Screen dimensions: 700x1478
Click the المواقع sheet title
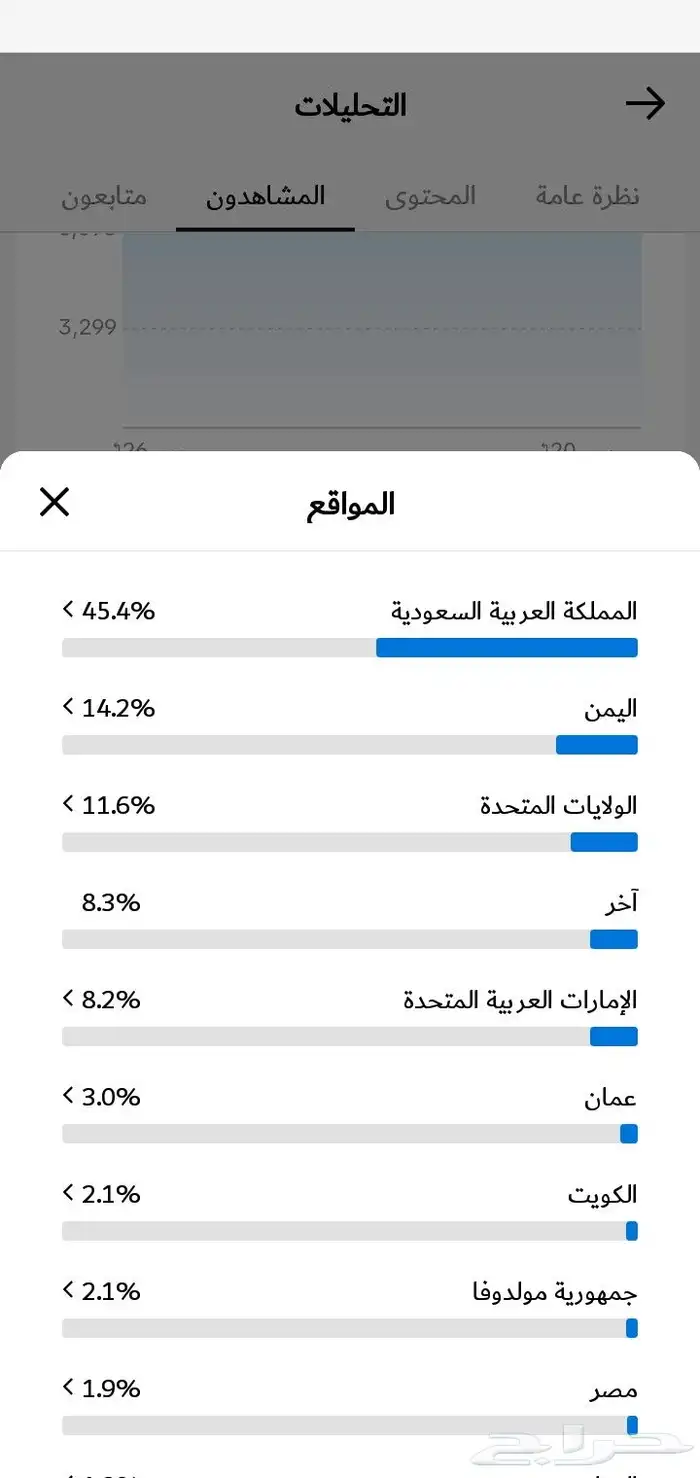[x=350, y=504]
